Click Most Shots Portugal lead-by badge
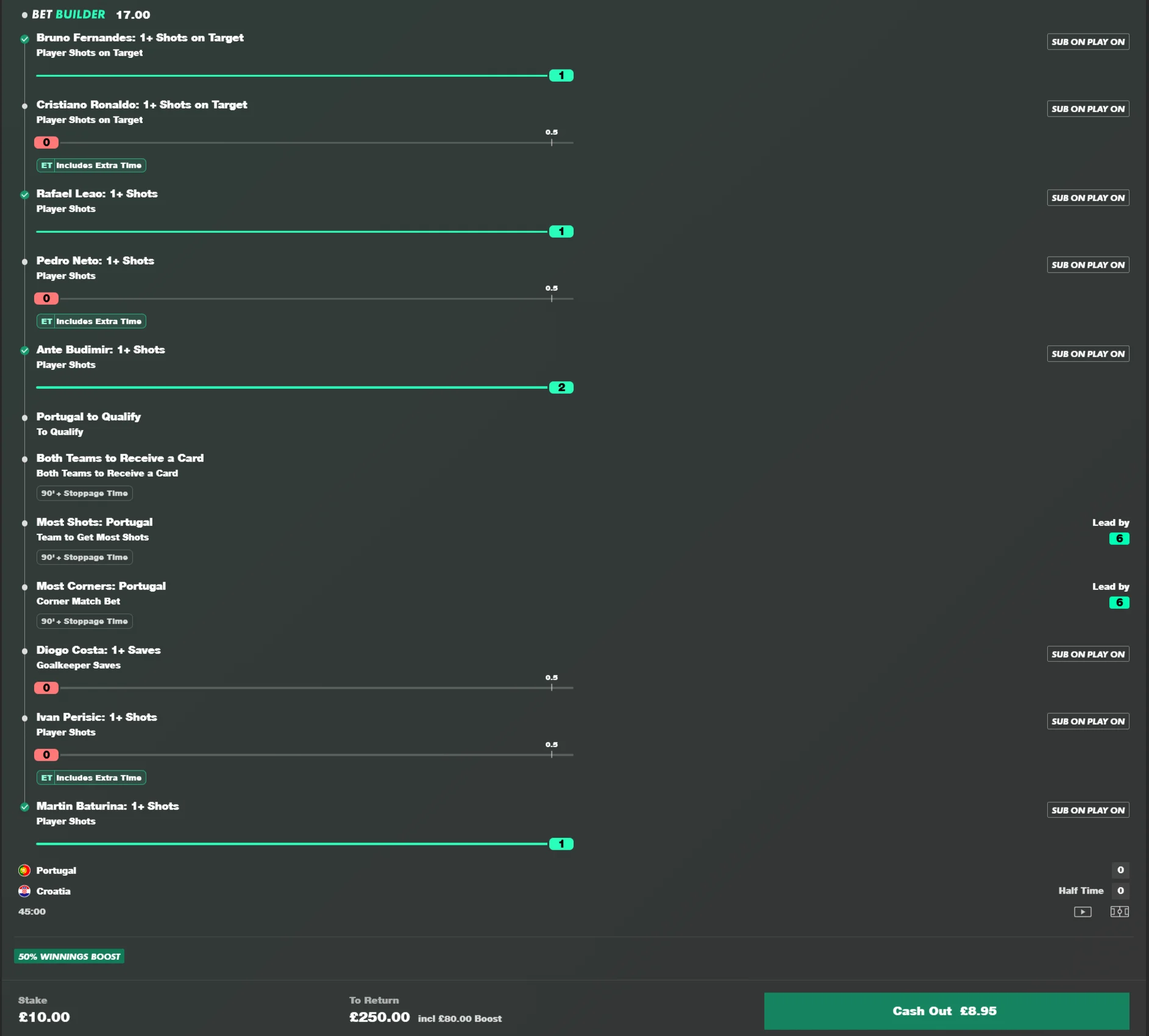The image size is (1149, 1036). [1119, 539]
